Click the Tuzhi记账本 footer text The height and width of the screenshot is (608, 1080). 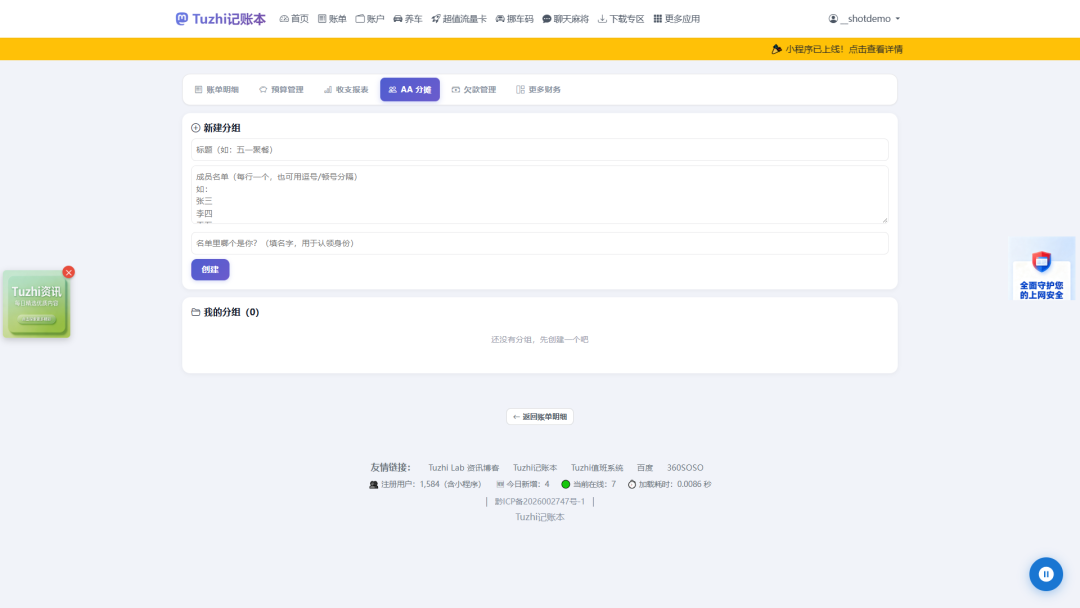click(x=539, y=517)
